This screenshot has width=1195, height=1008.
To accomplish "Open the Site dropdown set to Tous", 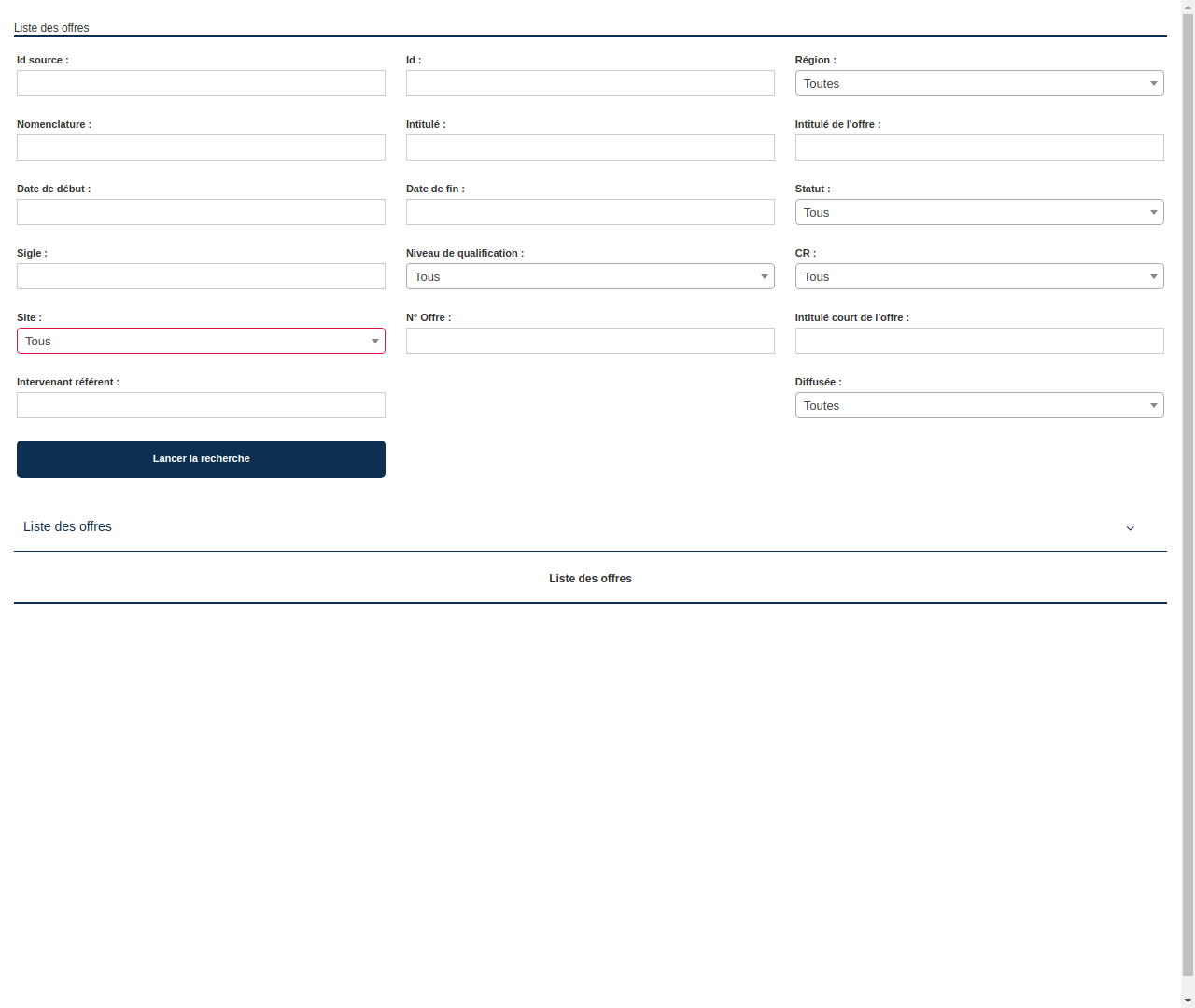I will tap(201, 341).
